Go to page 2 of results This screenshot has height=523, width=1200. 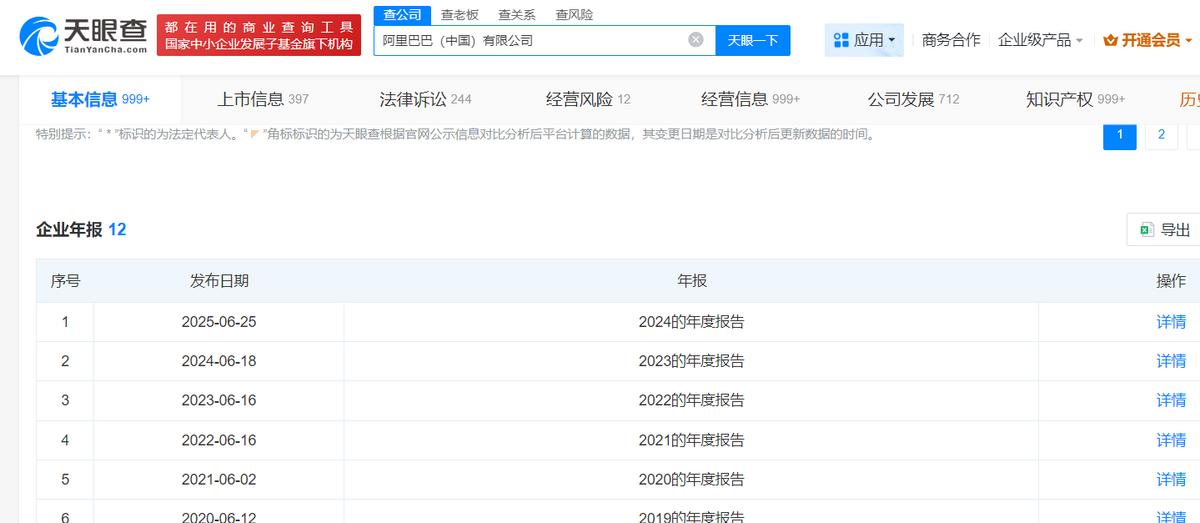click(x=1161, y=134)
